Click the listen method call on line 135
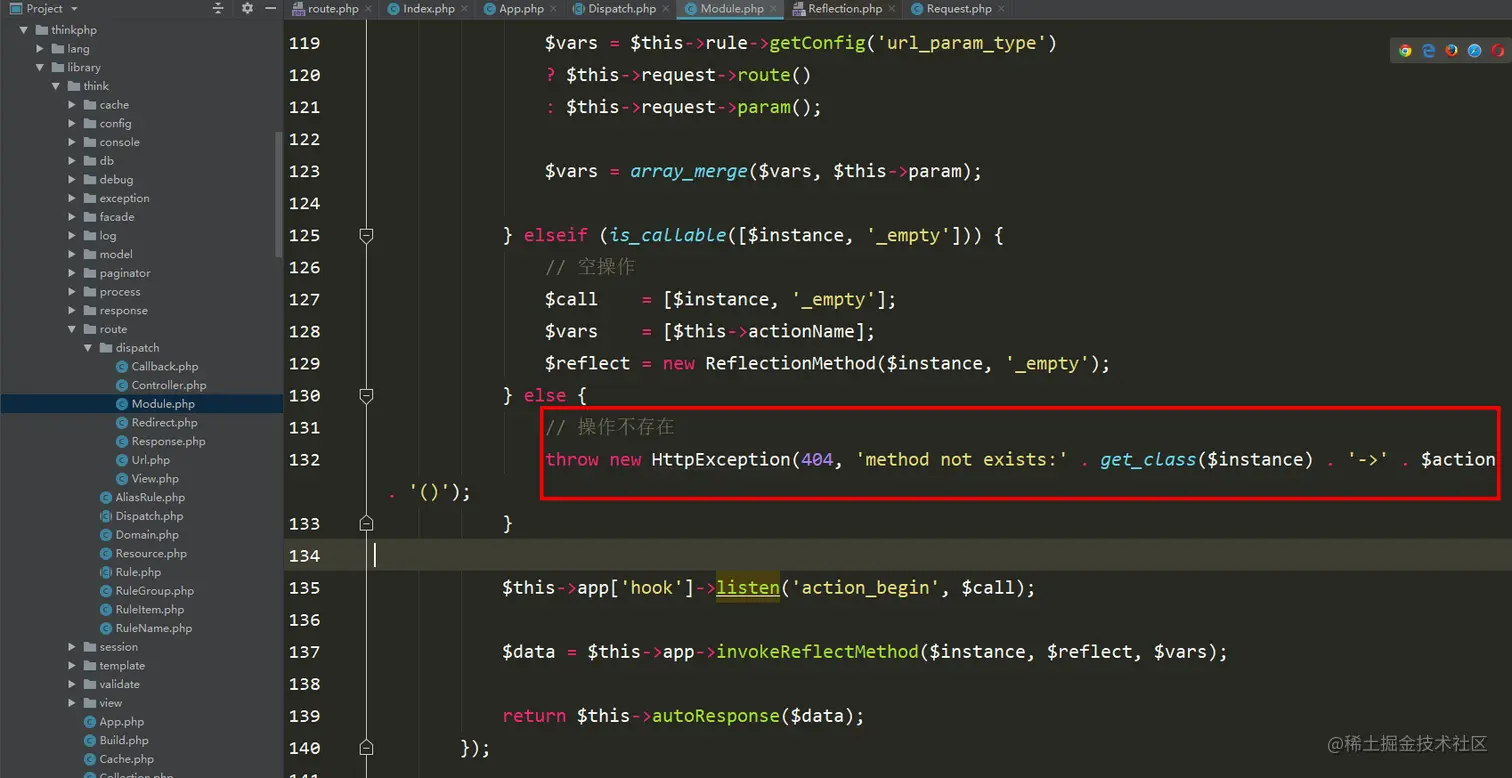1512x778 pixels. point(747,587)
